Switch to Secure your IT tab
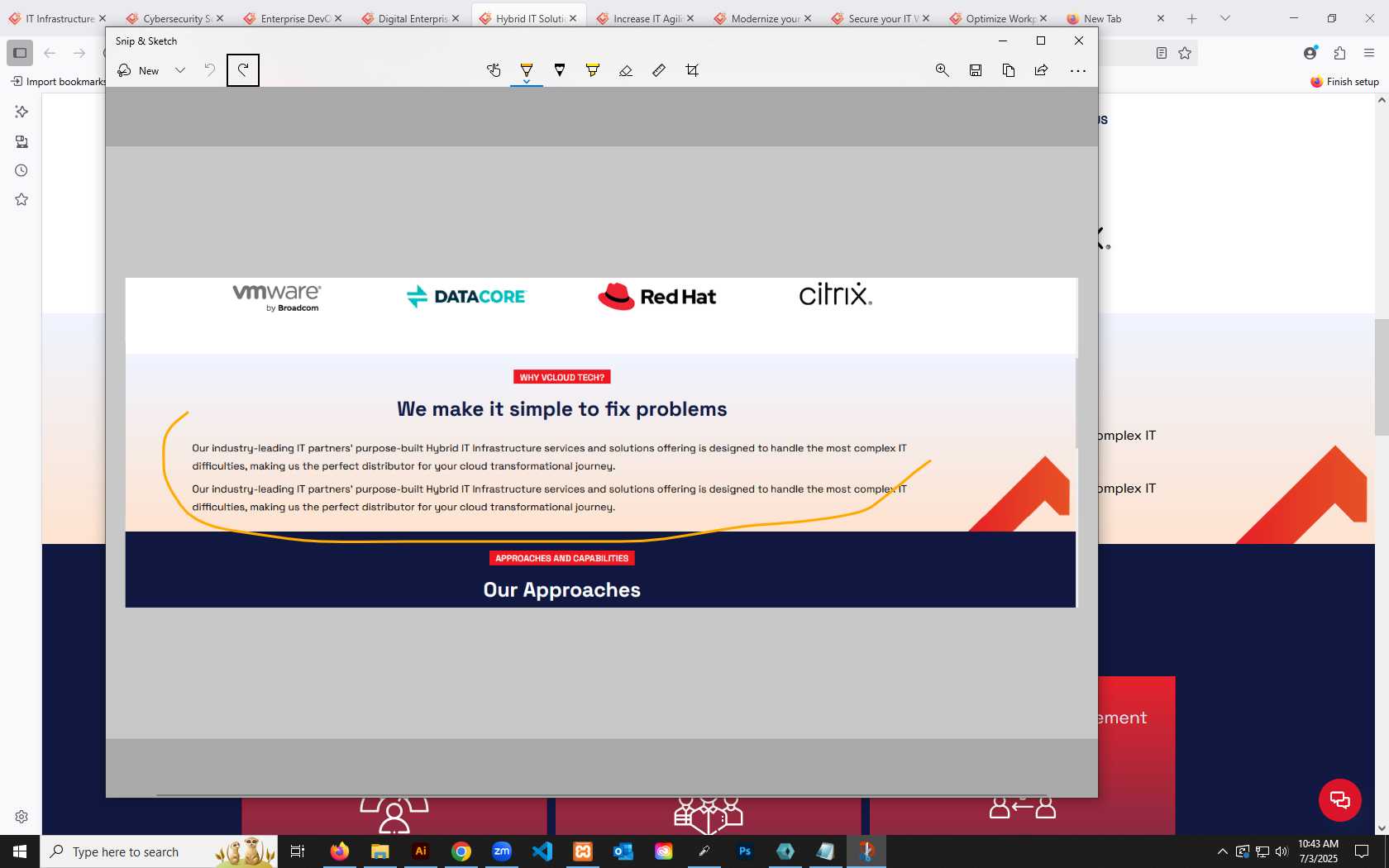Screen dimensions: 1389x868 tap(880, 18)
